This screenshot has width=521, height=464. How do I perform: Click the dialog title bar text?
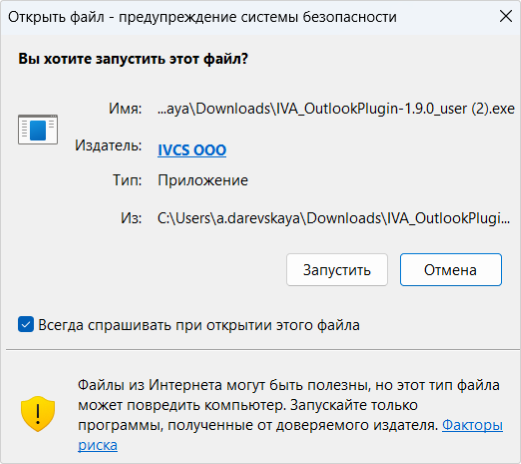point(202,17)
